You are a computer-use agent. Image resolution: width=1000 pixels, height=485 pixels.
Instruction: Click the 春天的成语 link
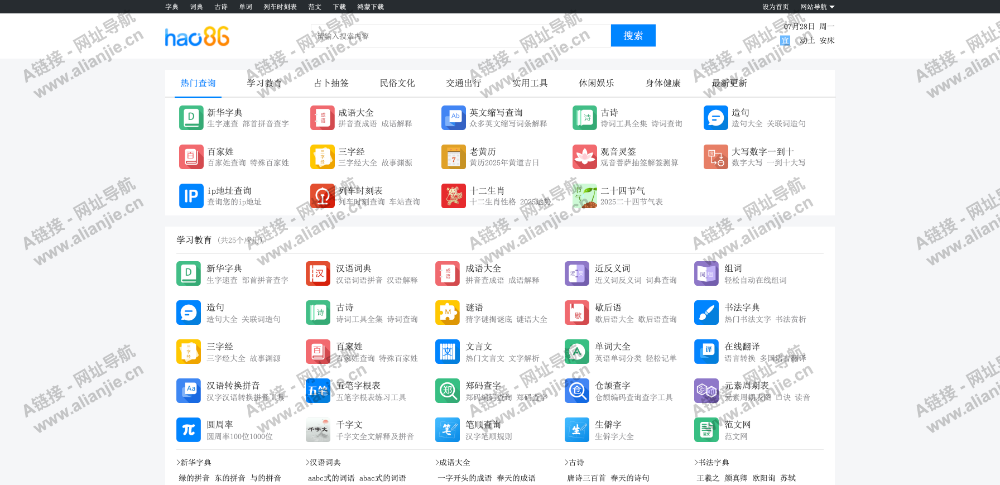pos(516,478)
